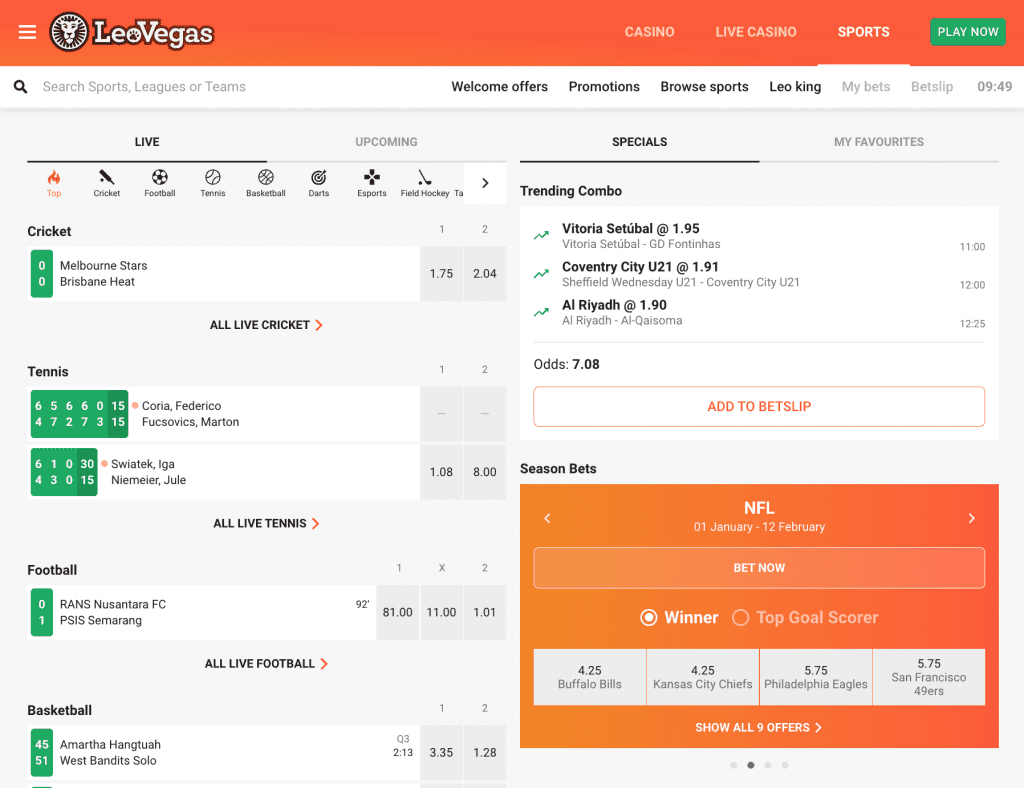
Task: Open My bets
Action: [x=865, y=87]
